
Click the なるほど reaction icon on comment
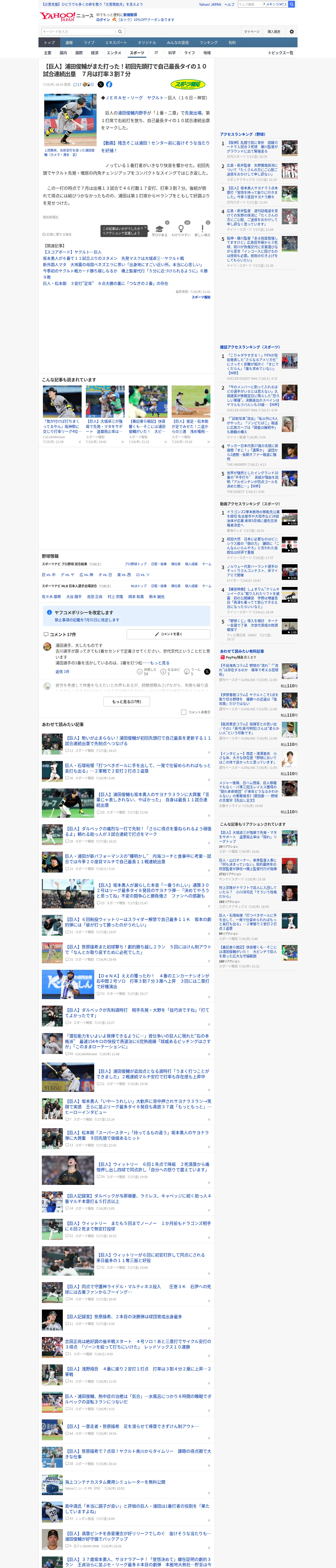click(164, 672)
